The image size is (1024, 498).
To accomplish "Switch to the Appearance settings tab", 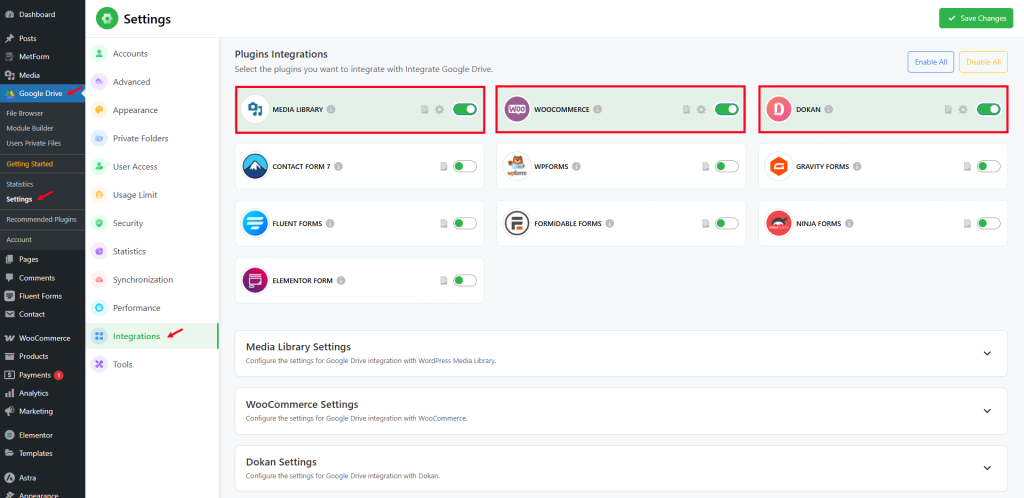I will click(x=152, y=110).
